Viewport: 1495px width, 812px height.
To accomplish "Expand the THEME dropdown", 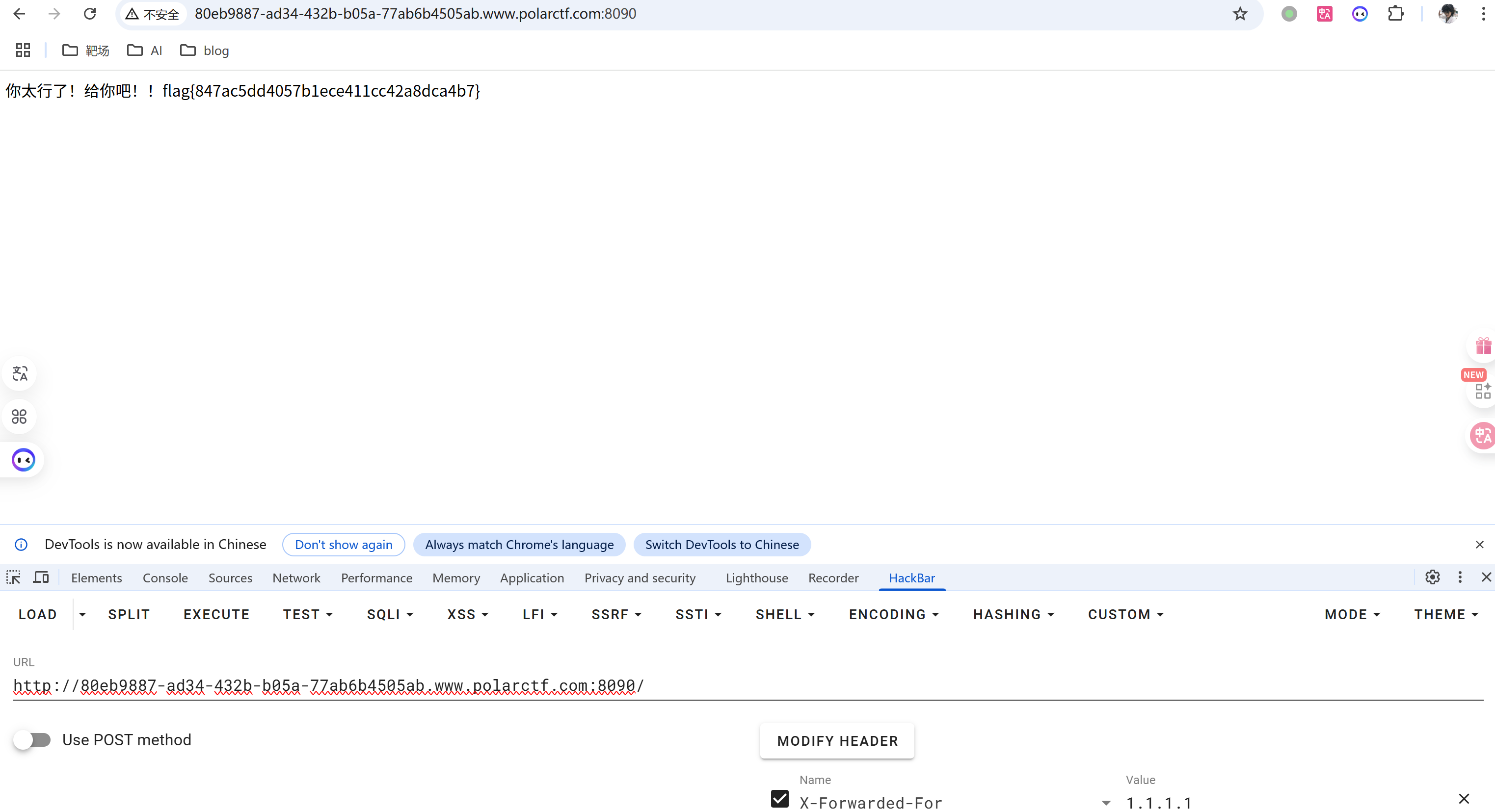I will [x=1445, y=615].
